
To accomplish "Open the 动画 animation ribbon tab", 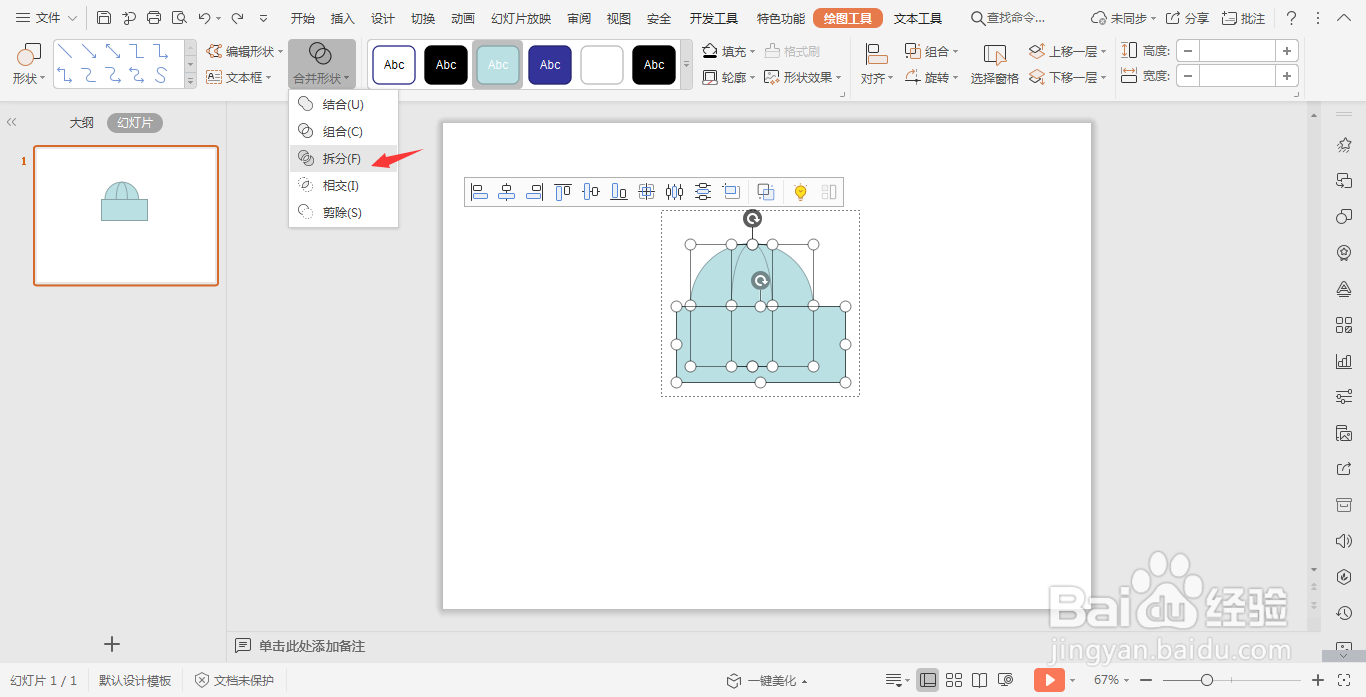I will point(463,18).
